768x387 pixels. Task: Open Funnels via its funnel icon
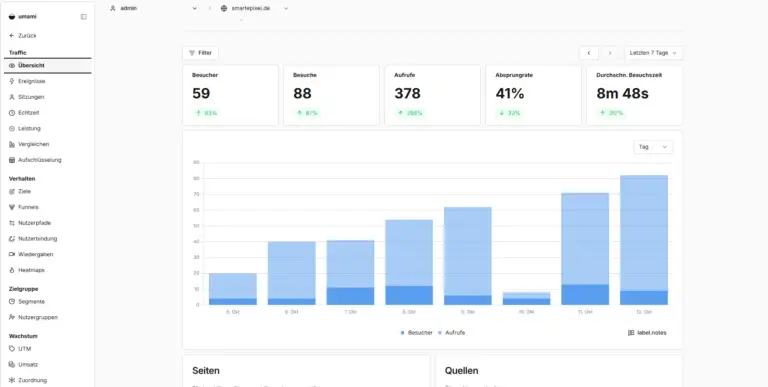(x=12, y=207)
